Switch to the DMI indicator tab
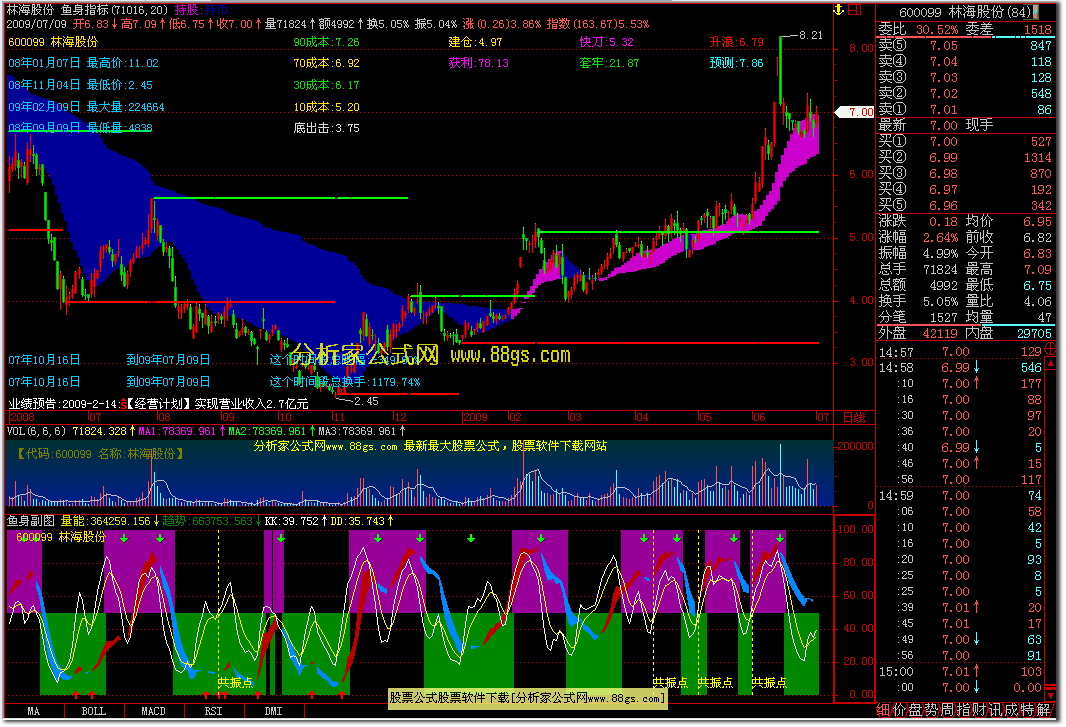 click(x=273, y=711)
